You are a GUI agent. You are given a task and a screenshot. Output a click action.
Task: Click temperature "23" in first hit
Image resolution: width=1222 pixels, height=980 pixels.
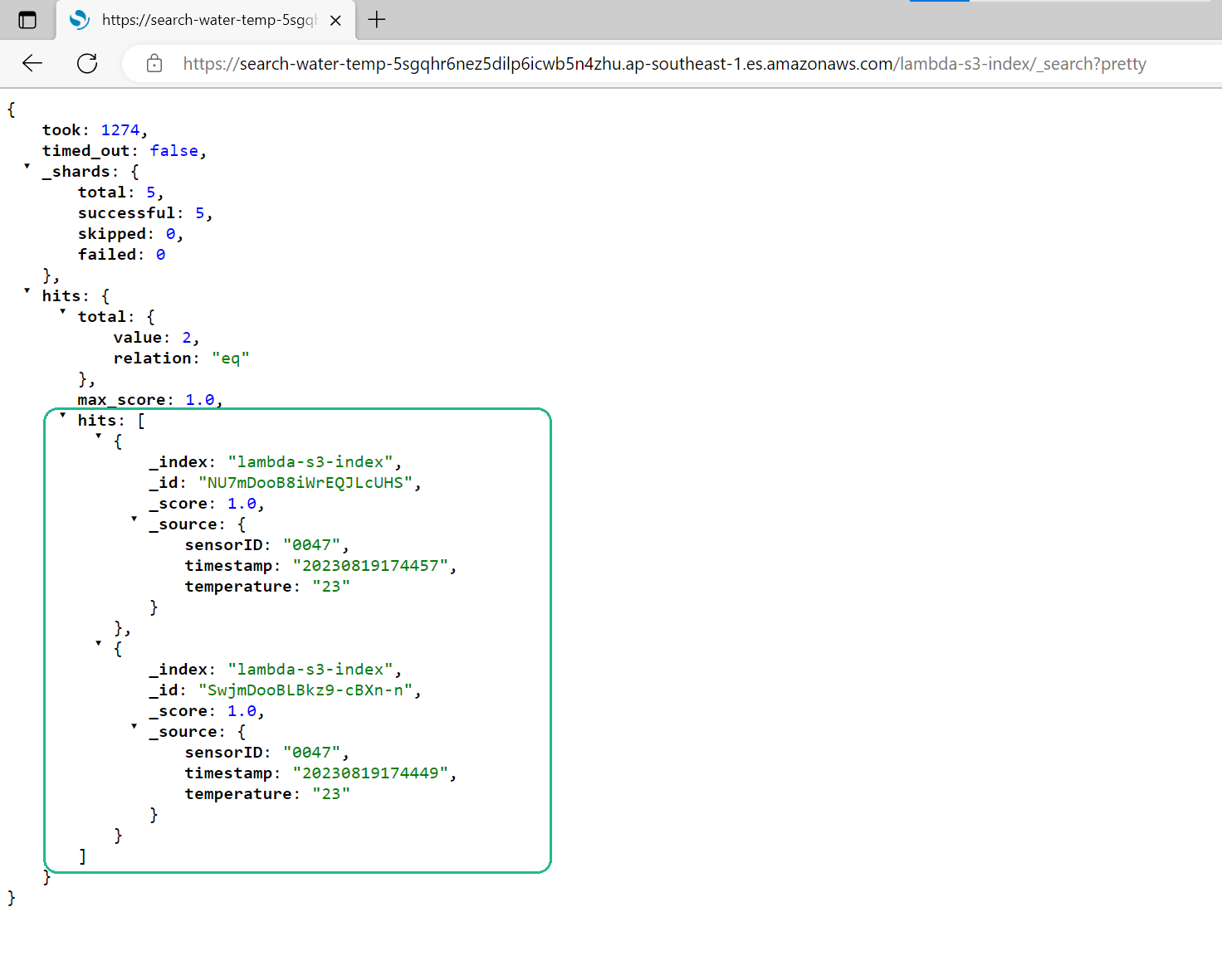[x=331, y=587]
